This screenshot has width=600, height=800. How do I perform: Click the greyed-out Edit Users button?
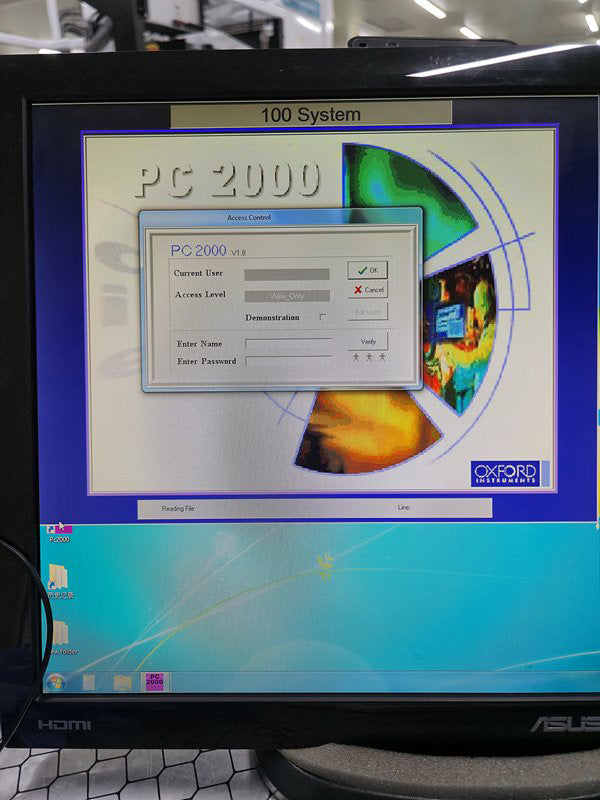[368, 311]
